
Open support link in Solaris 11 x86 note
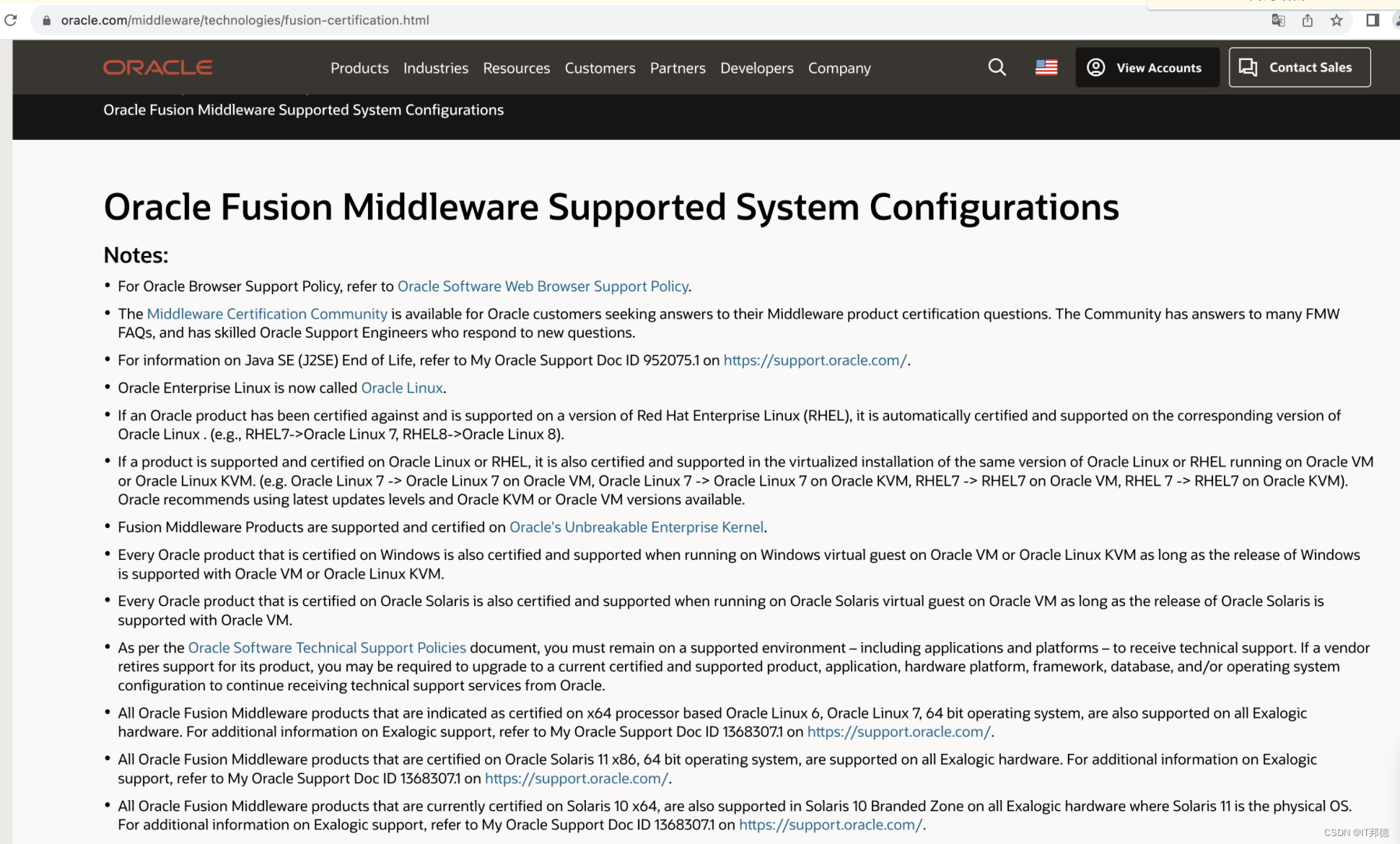[x=576, y=778]
